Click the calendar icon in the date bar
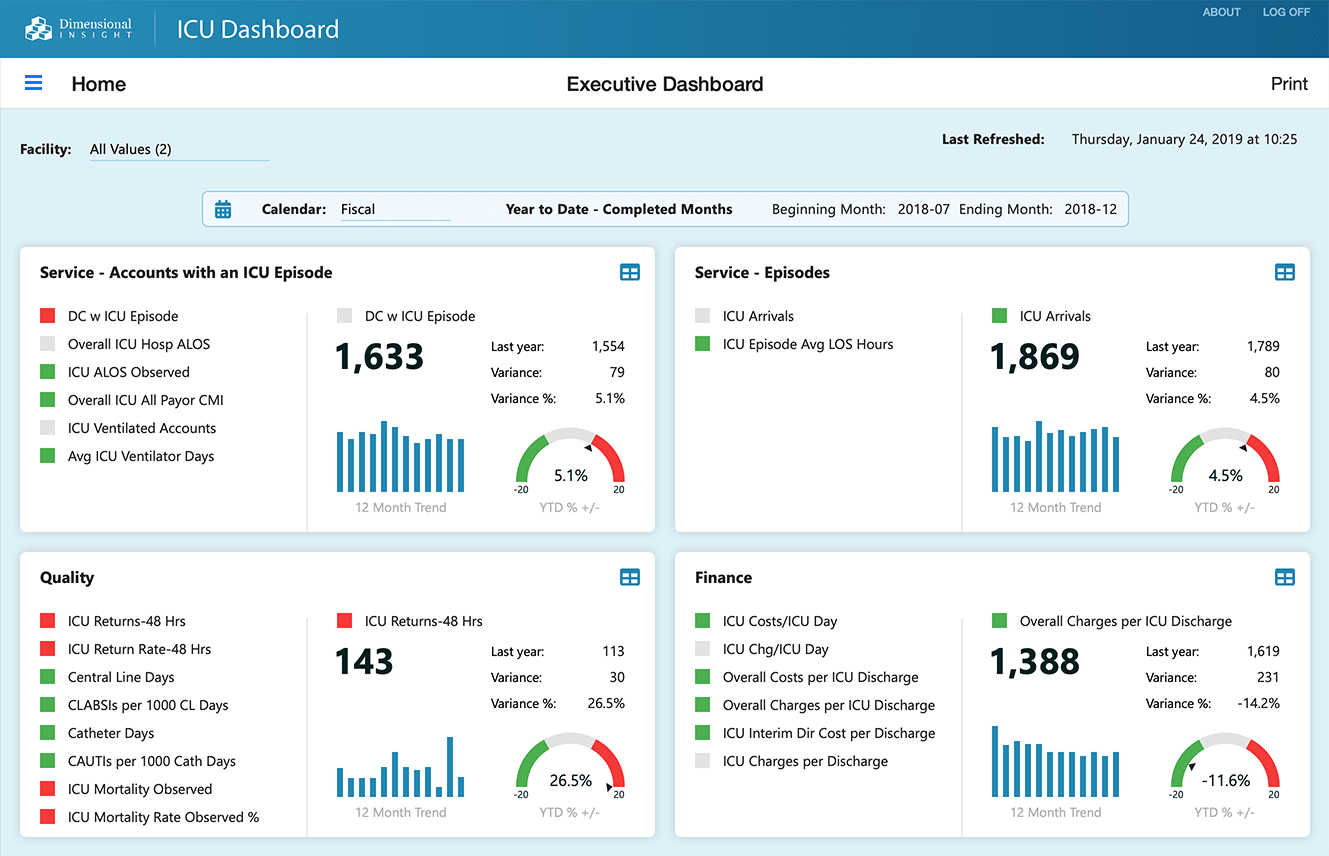1329x856 pixels. coord(222,209)
